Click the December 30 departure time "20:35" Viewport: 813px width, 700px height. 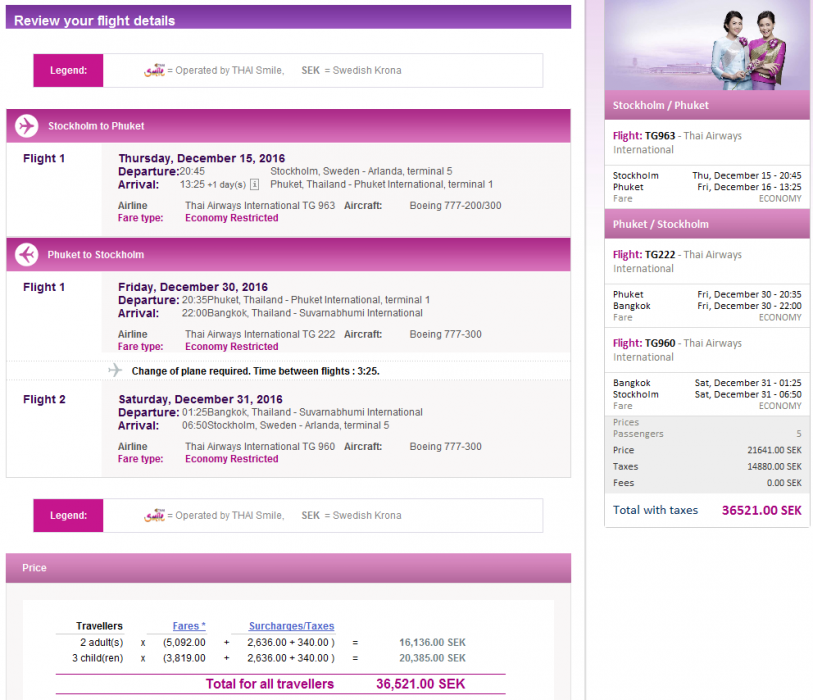pos(194,300)
